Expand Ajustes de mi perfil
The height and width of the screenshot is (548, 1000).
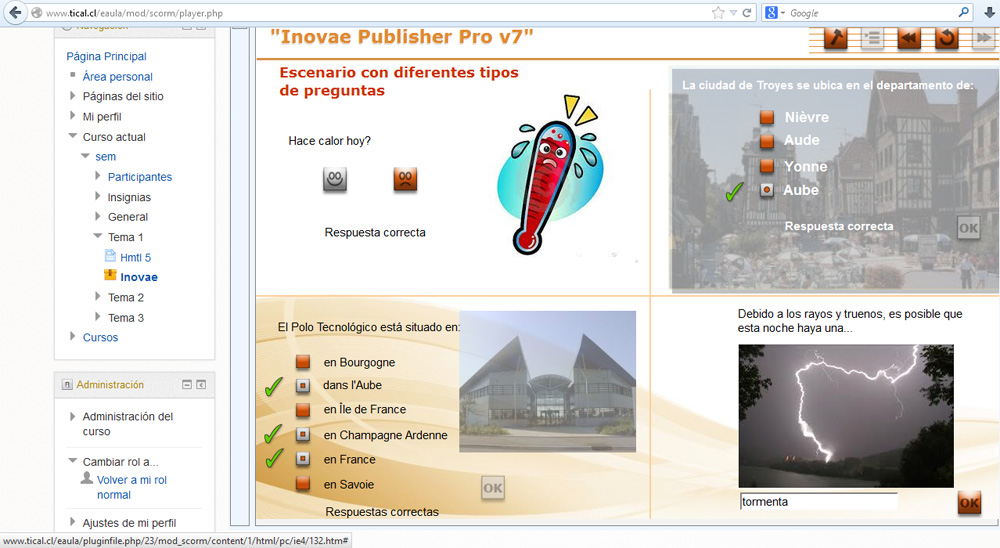click(x=72, y=522)
